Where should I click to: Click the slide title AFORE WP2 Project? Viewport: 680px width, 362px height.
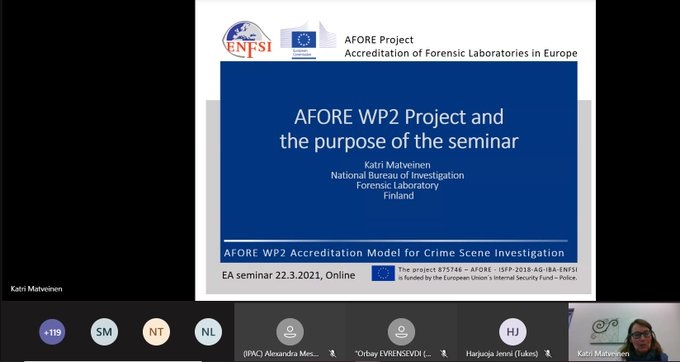pos(399,117)
